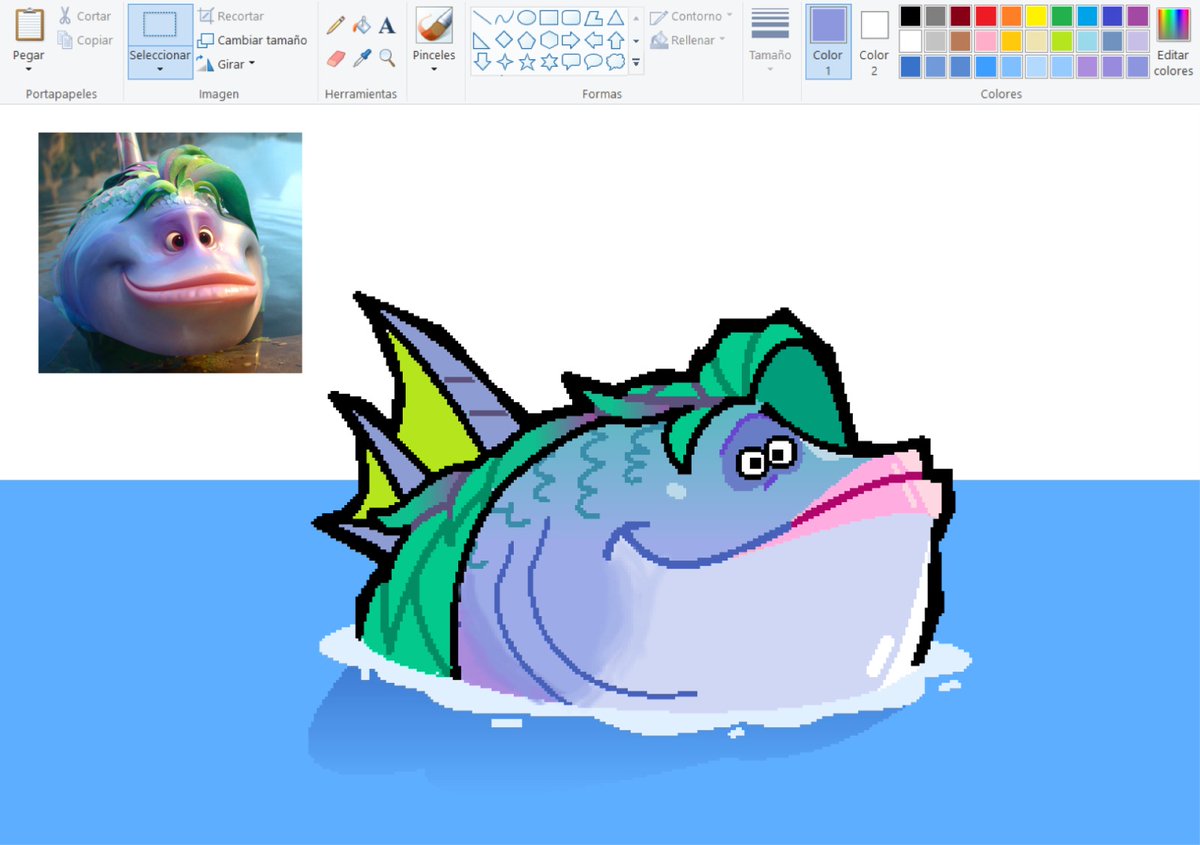Image resolution: width=1200 pixels, height=845 pixels.
Task: Open the Girar rotate dropdown
Action: (225, 64)
